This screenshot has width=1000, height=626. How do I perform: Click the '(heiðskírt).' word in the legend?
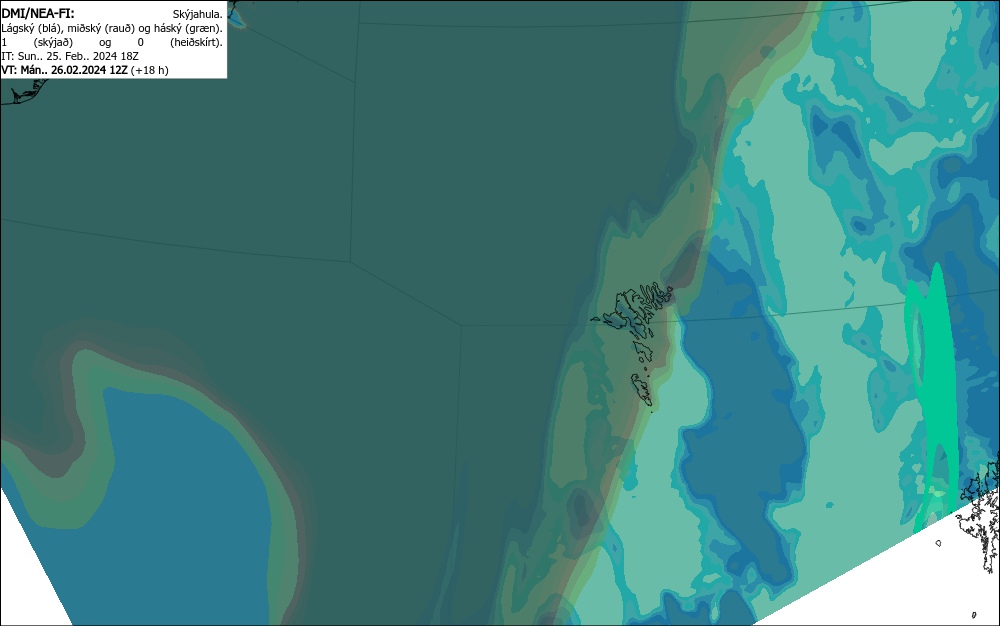(x=196, y=42)
